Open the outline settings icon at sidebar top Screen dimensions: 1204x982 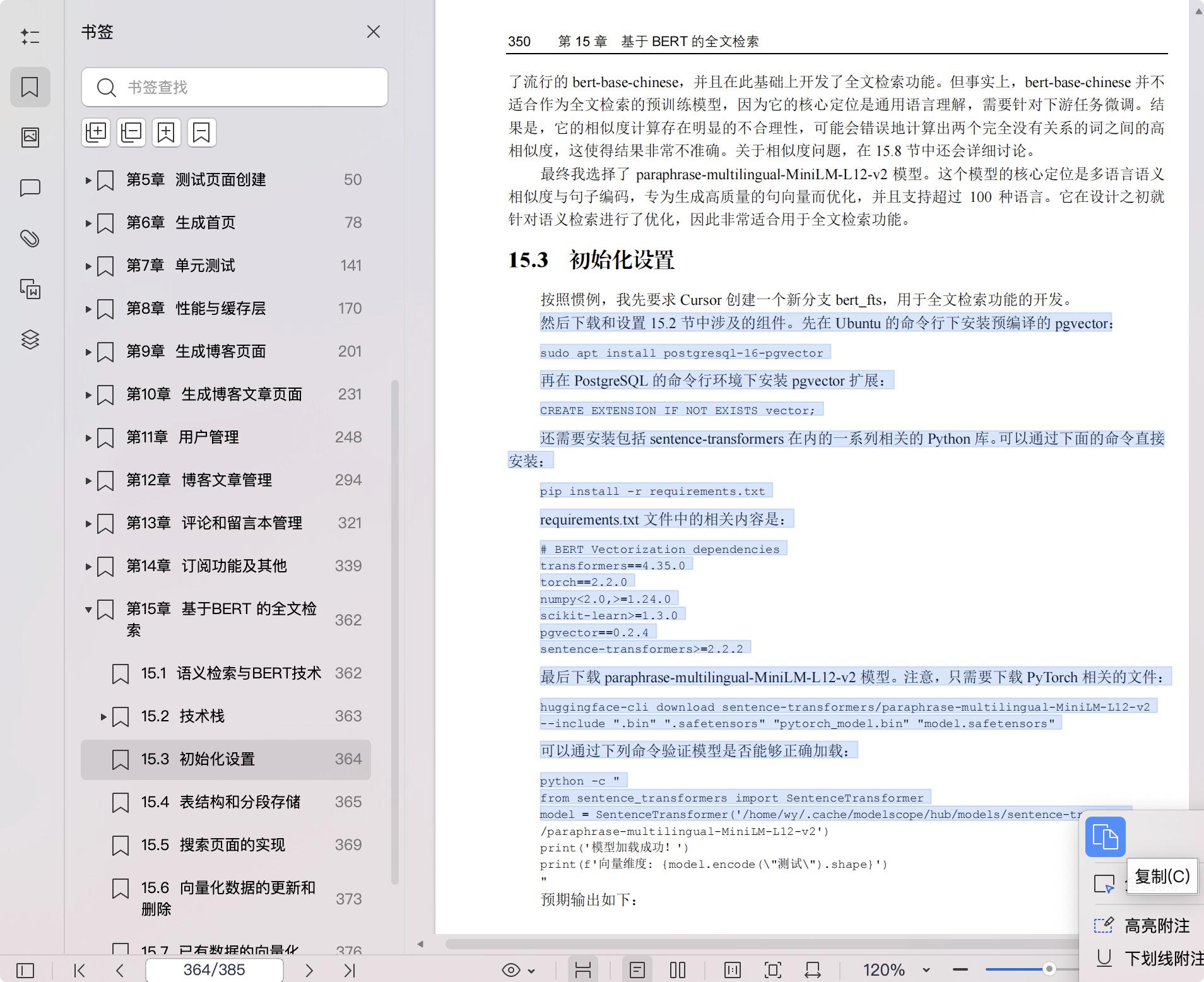coord(30,37)
